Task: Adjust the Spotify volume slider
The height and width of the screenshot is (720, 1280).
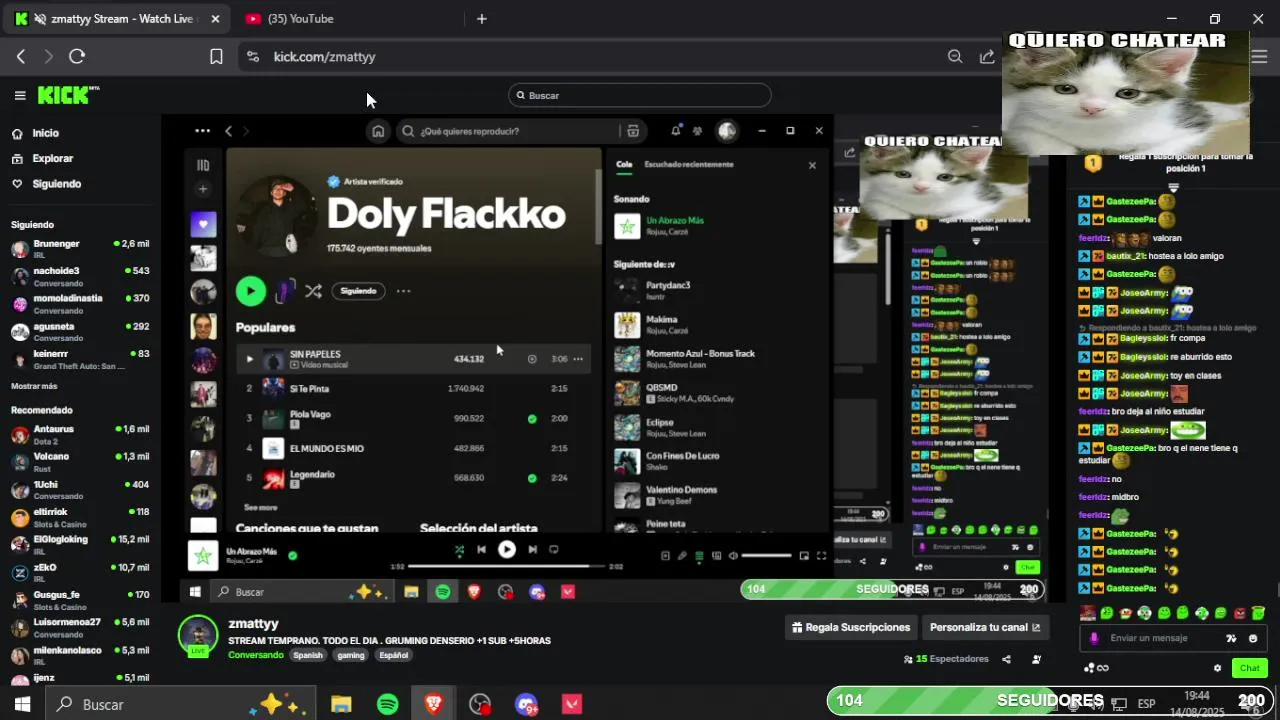Action: pyautogui.click(x=767, y=556)
